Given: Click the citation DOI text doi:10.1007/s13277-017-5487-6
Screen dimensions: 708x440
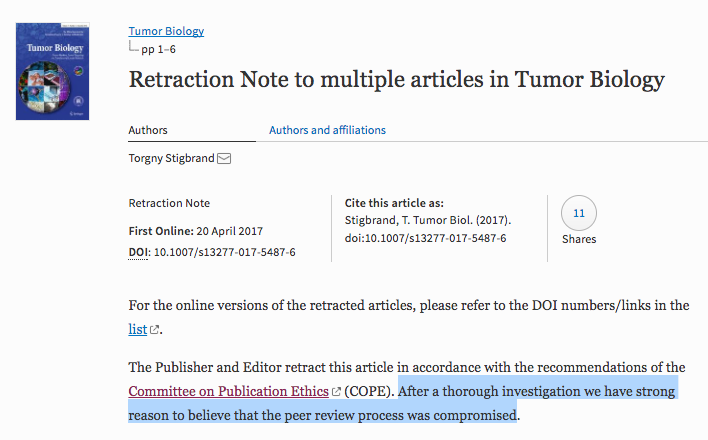Looking at the screenshot, I should click(425, 238).
